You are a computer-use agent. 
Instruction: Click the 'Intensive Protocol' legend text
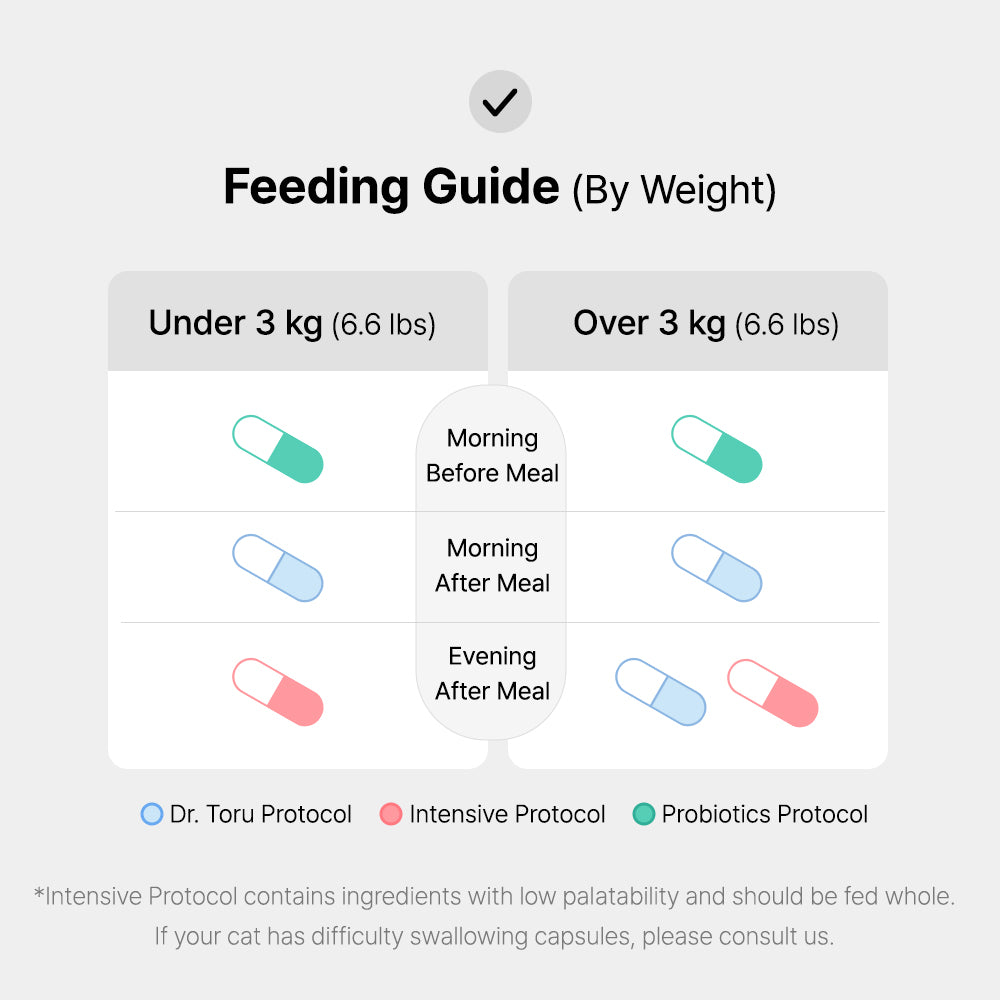pyautogui.click(x=507, y=815)
